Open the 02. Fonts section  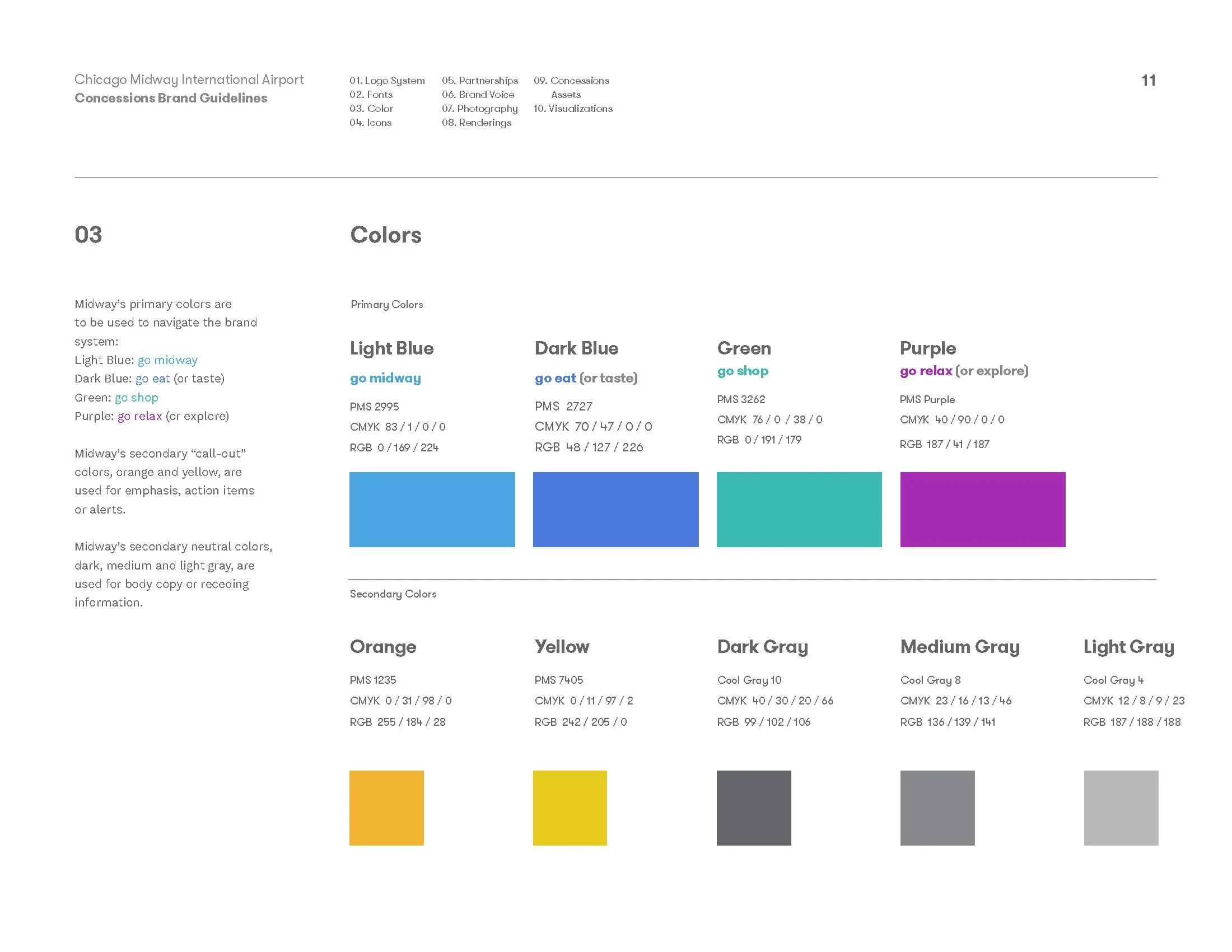click(x=371, y=95)
